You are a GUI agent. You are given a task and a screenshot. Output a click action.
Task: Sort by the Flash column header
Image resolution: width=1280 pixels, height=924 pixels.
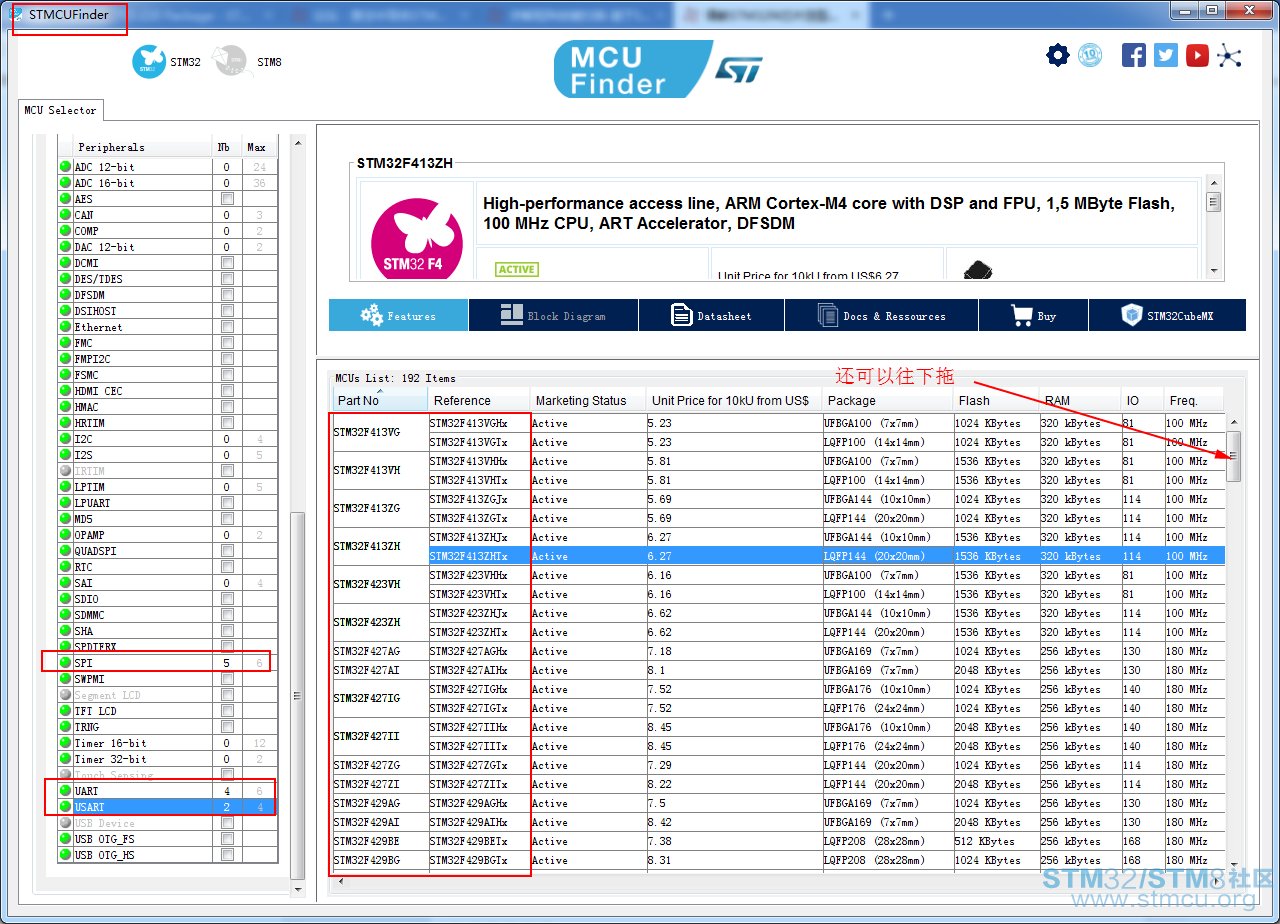pos(996,400)
